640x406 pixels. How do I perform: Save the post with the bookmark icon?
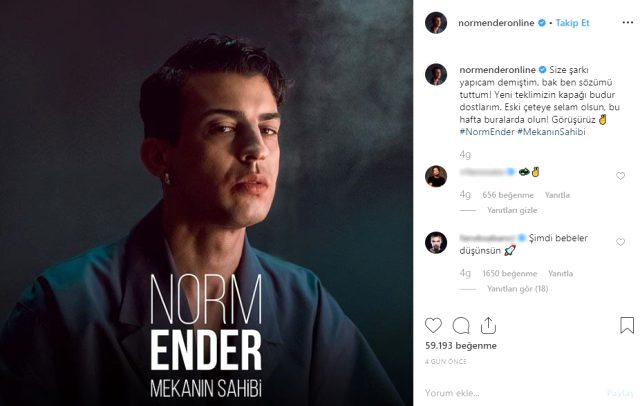coord(627,325)
